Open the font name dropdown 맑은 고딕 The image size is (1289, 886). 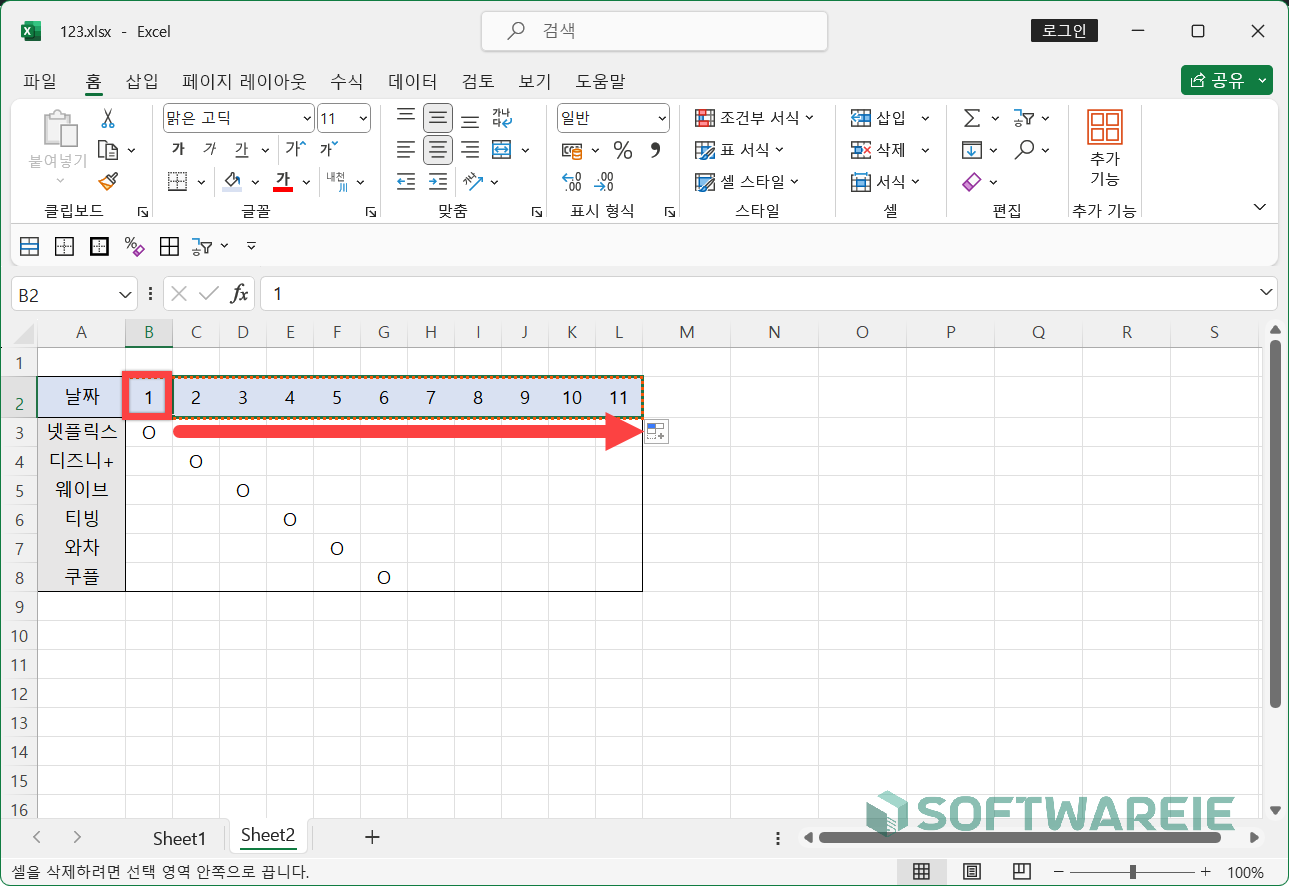click(307, 118)
